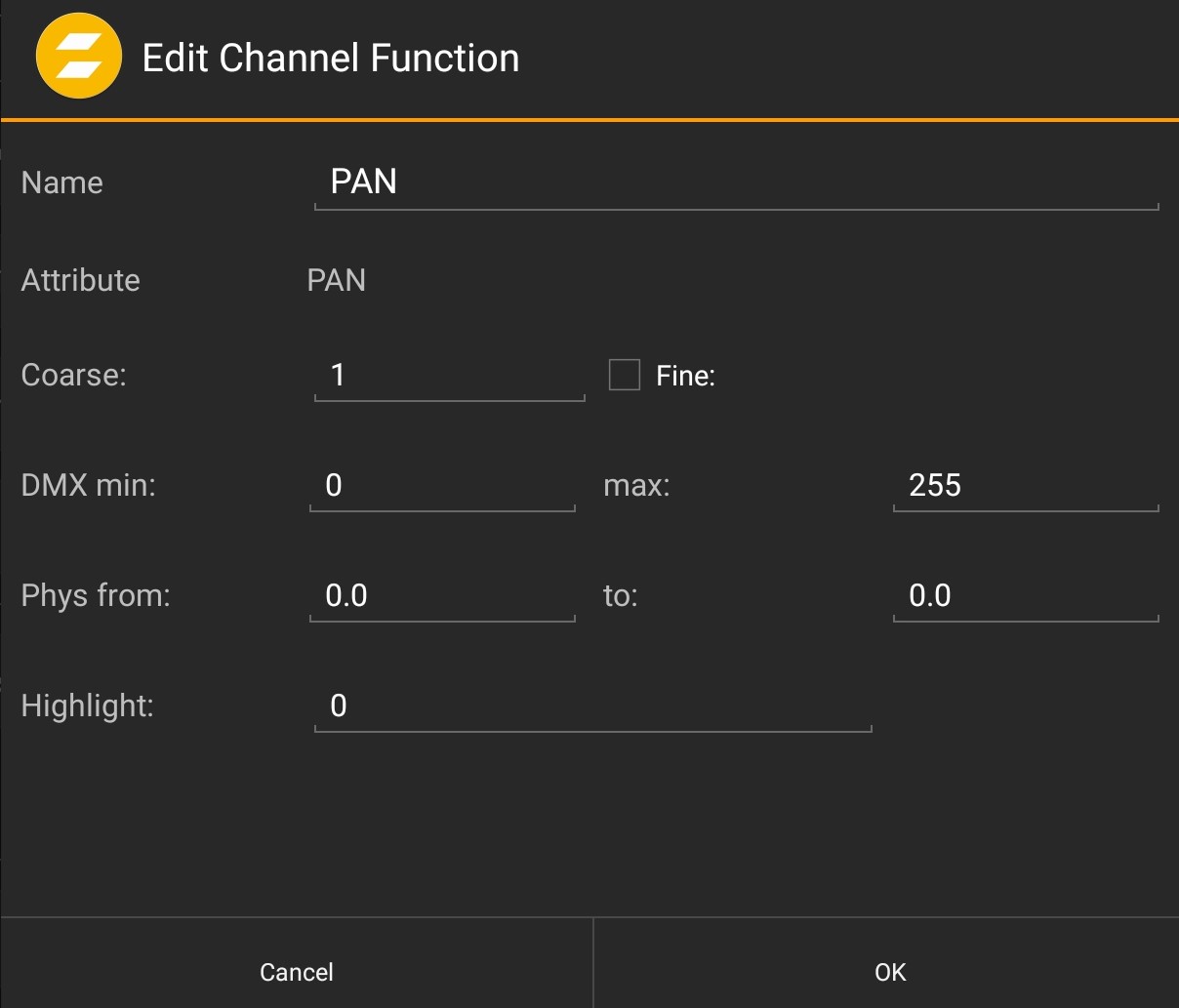Click the yellow app logo icon

point(78,57)
